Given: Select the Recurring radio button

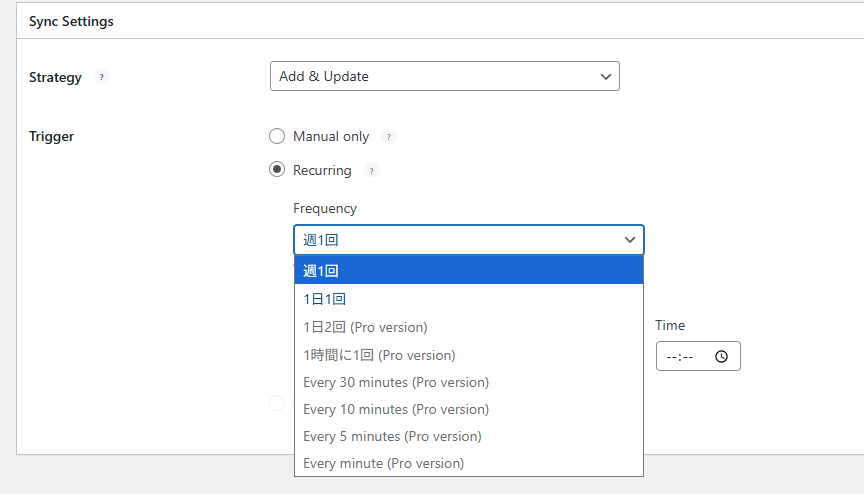Looking at the screenshot, I should (x=277, y=170).
